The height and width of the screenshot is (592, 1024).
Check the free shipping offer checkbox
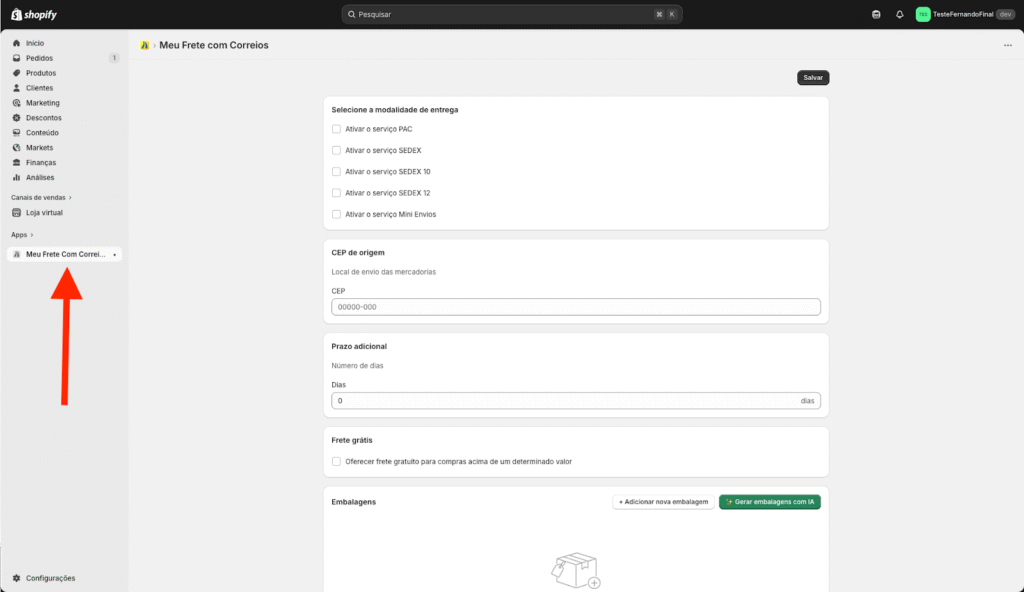click(x=336, y=461)
